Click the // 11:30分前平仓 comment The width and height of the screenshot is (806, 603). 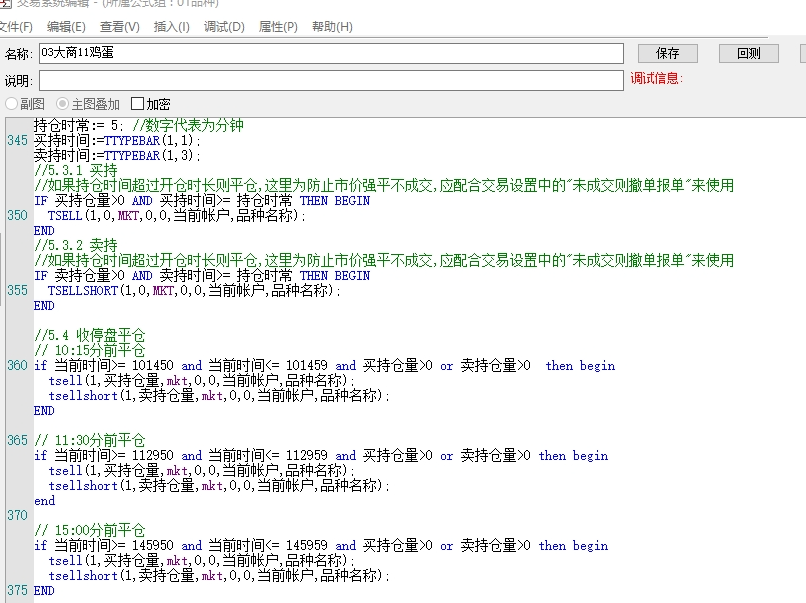pyautogui.click(x=89, y=441)
